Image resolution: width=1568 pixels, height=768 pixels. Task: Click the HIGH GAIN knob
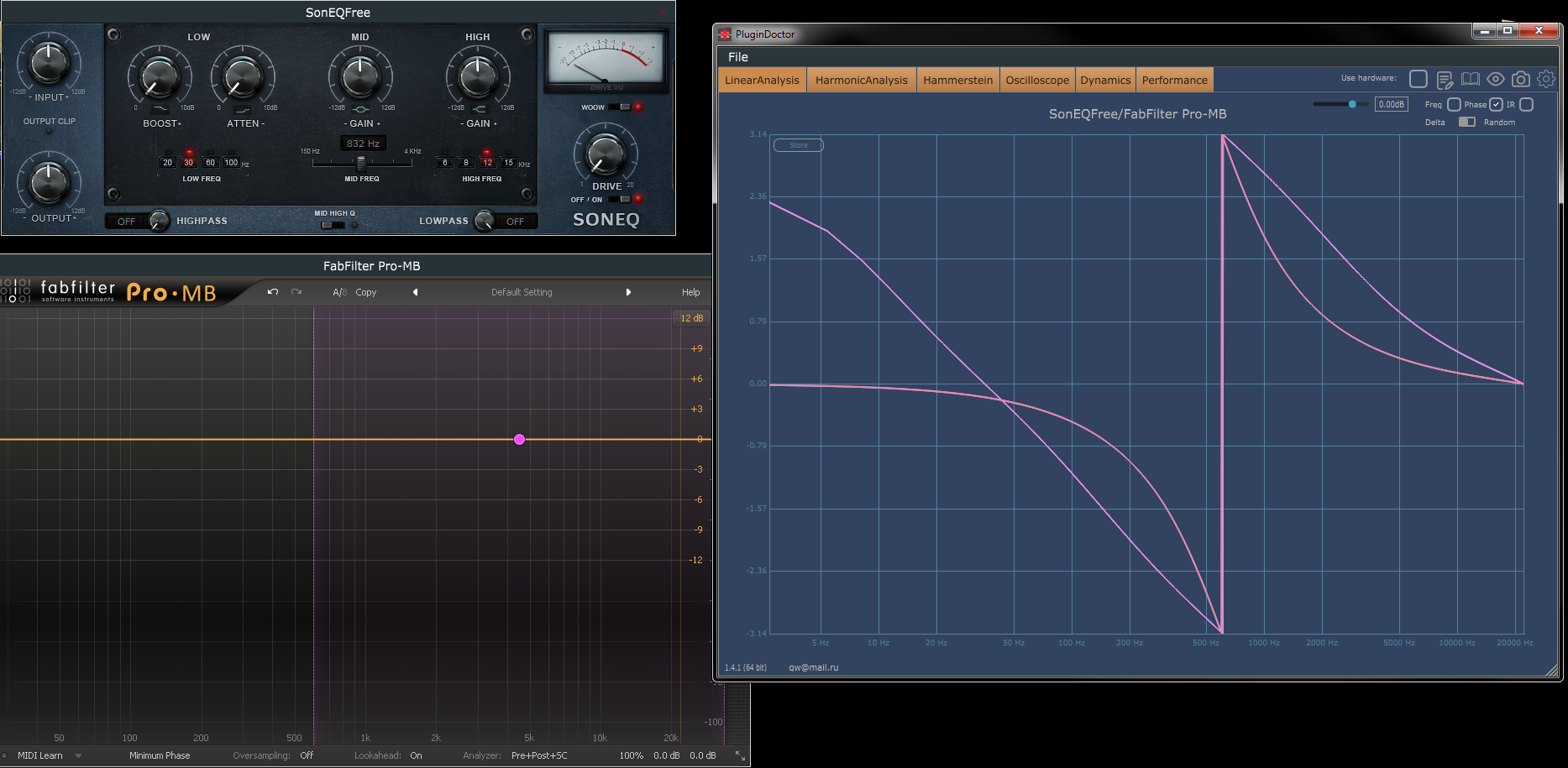pos(478,77)
